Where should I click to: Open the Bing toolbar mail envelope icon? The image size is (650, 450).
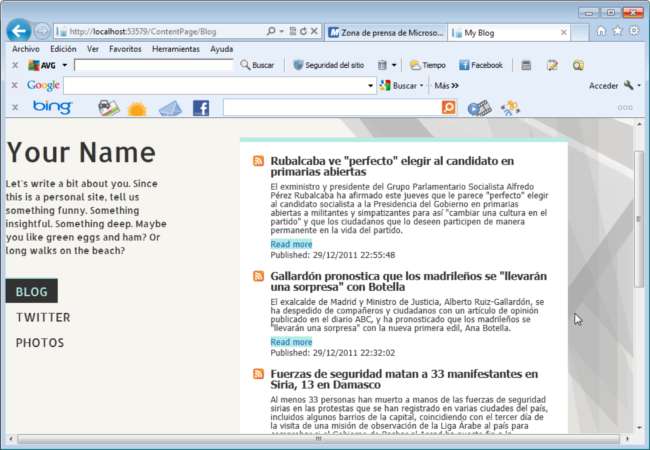tap(170, 109)
